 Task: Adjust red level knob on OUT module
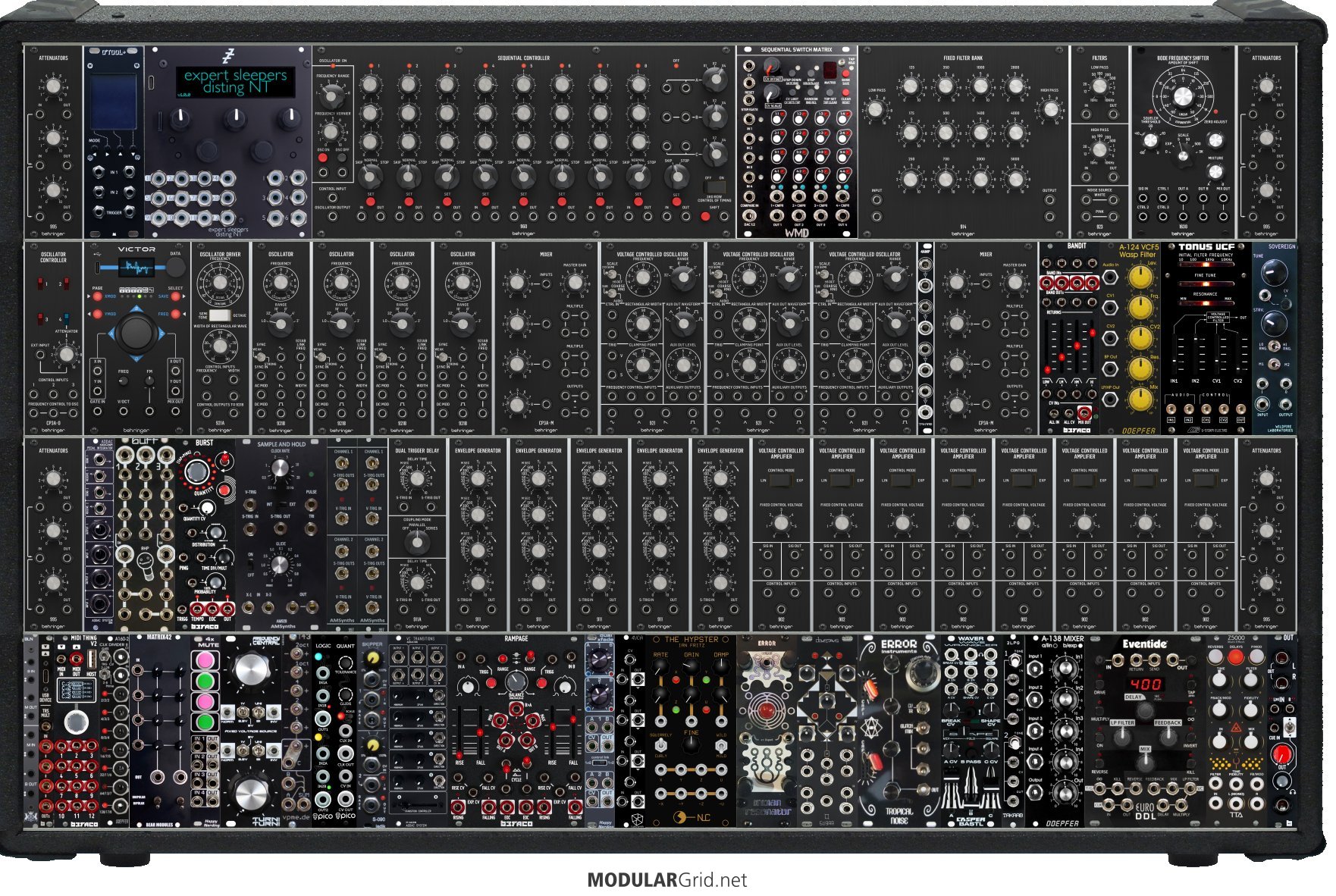1281,754
